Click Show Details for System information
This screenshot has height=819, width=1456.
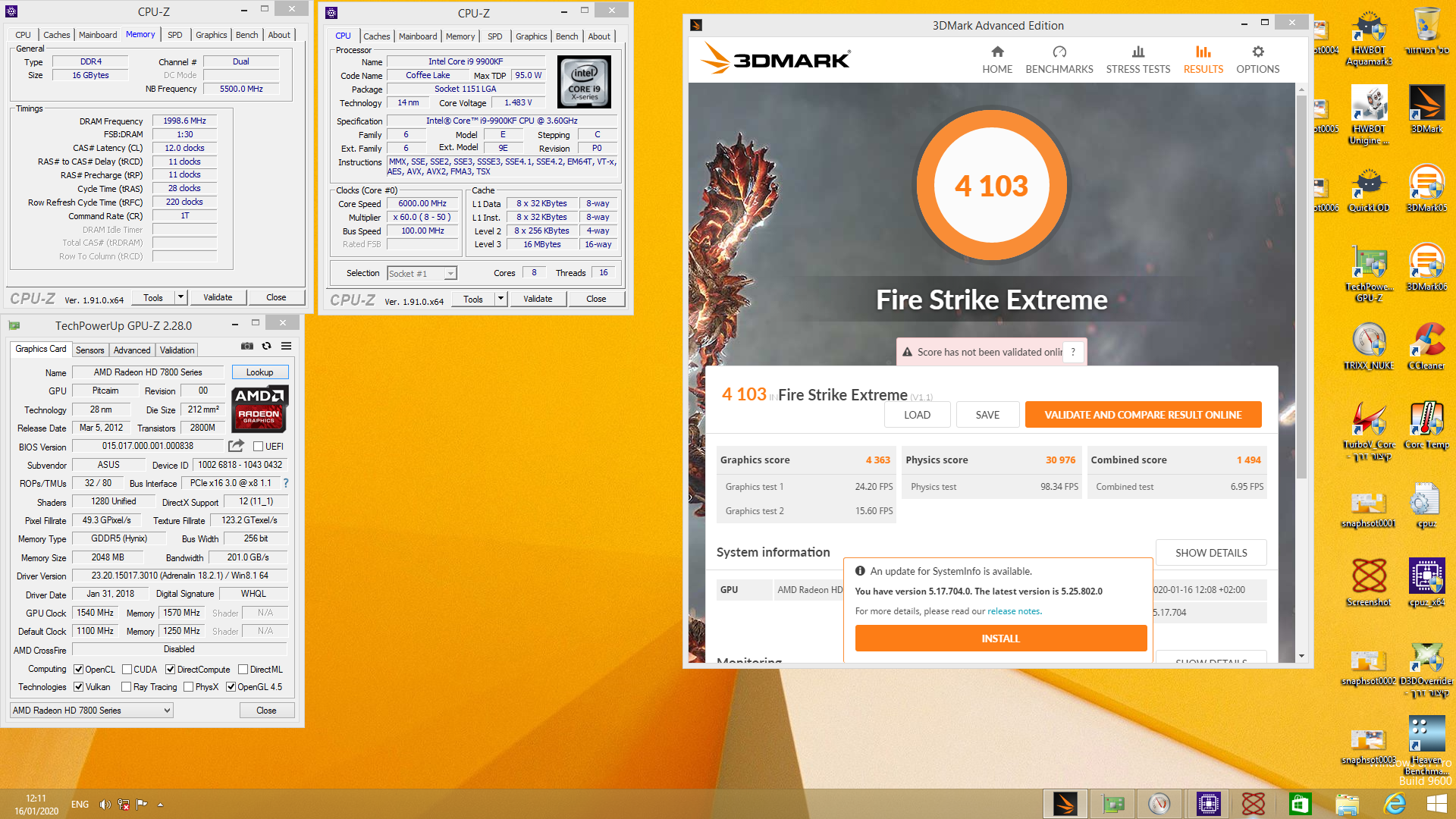[x=1211, y=553]
